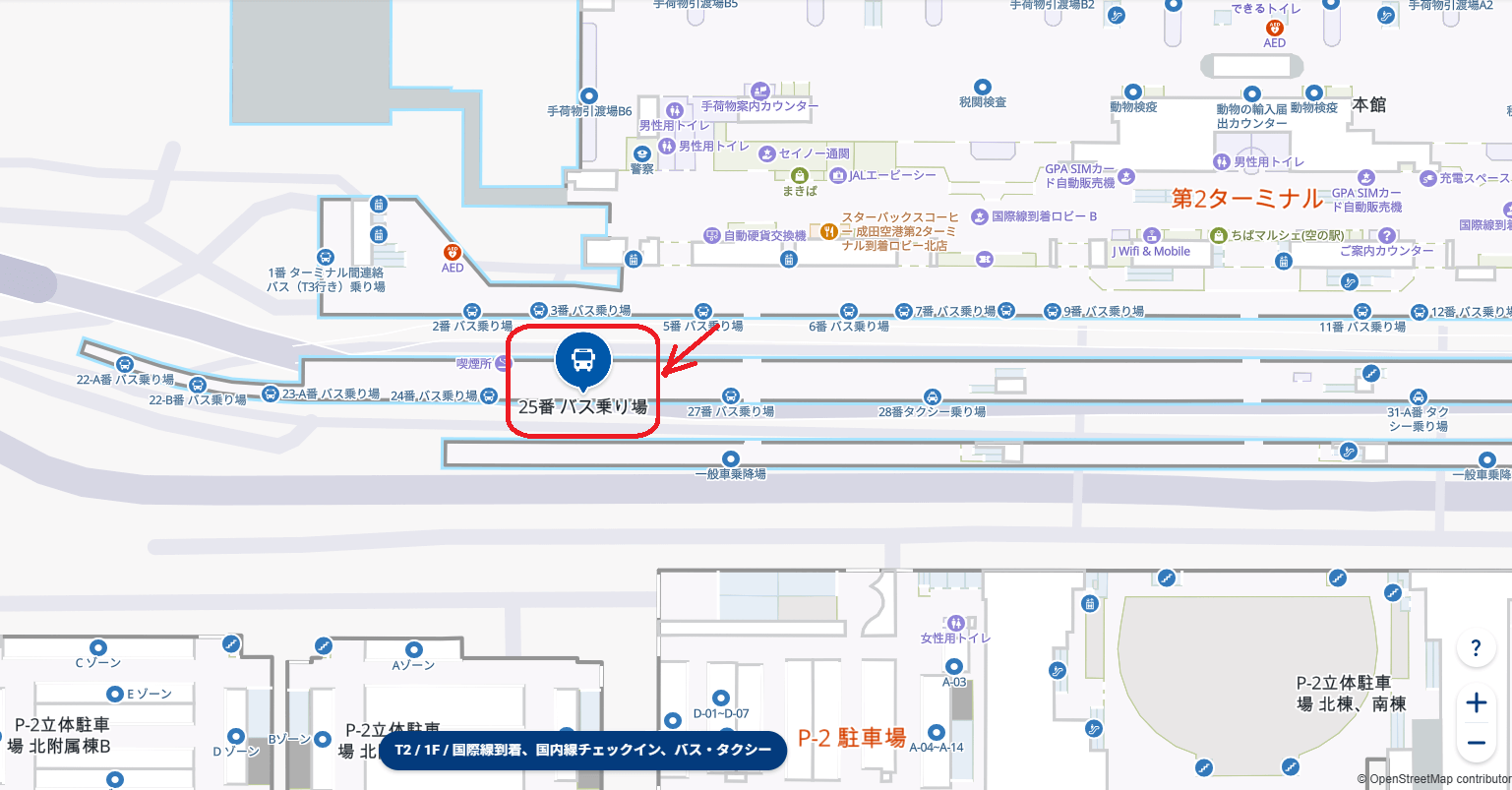Screen dimensions: 1512x790
Task: Click the 税関検査 customs marker
Action: coord(982,87)
